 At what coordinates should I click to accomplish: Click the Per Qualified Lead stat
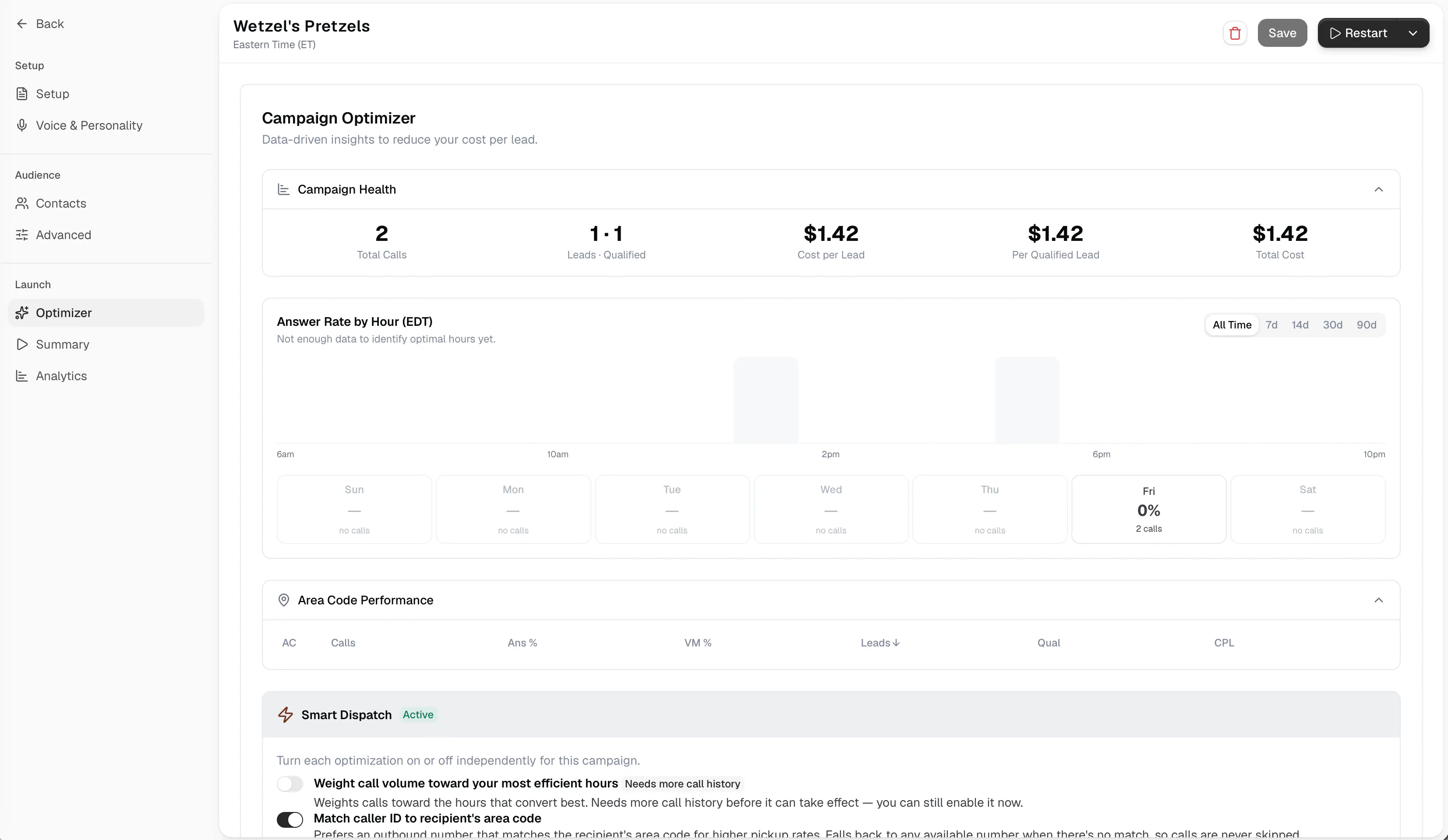coord(1055,241)
